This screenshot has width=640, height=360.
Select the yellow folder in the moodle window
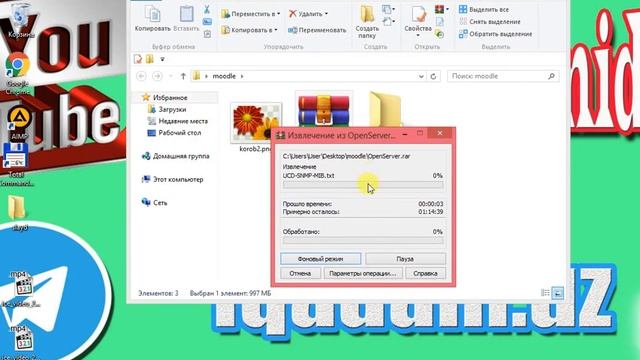384,109
